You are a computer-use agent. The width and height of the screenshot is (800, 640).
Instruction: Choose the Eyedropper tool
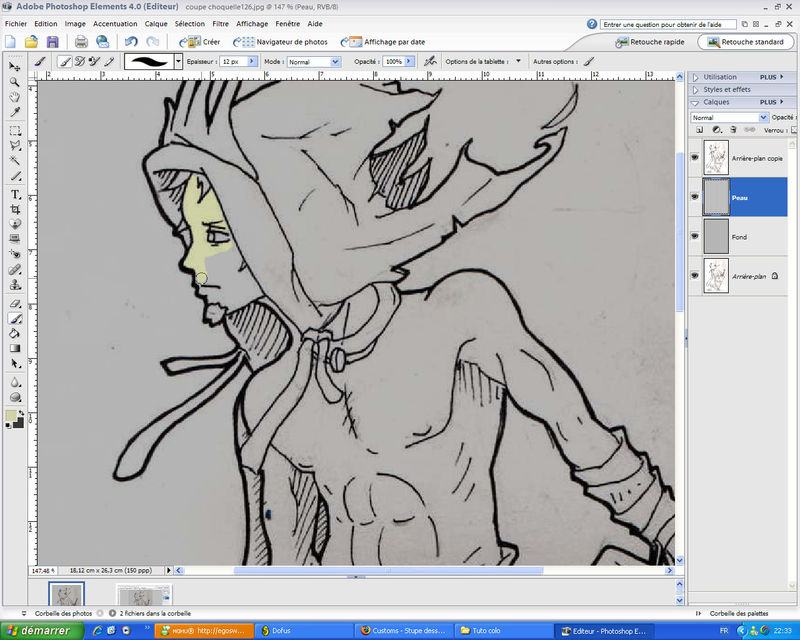tap(15, 112)
